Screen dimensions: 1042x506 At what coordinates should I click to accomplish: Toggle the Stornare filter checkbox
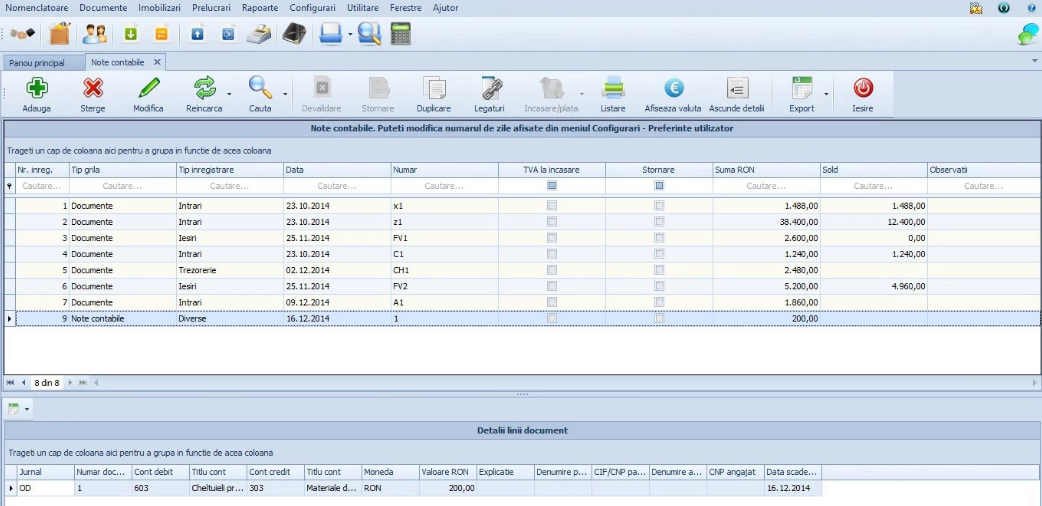659,186
